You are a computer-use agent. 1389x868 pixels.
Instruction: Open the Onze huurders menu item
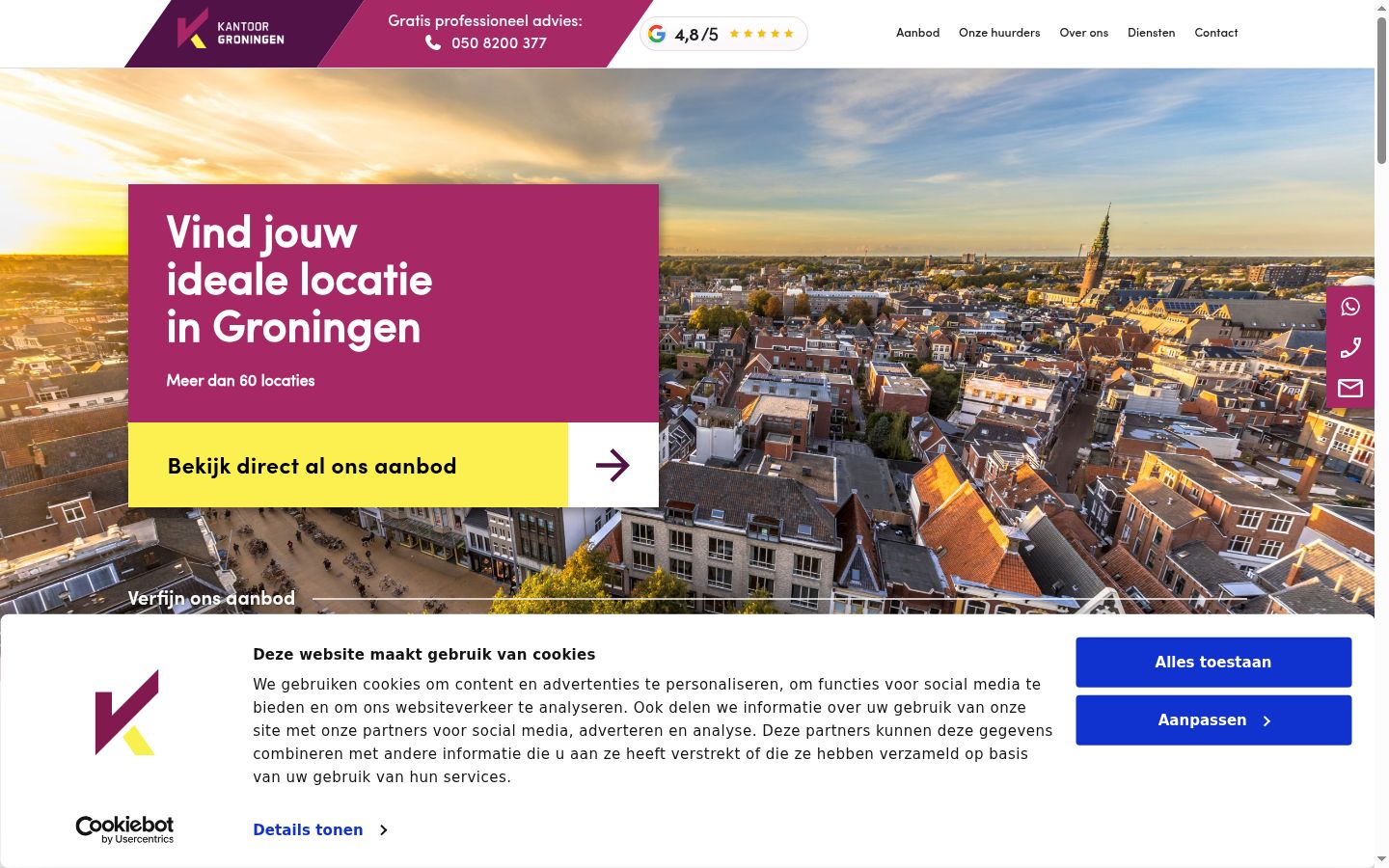[999, 33]
